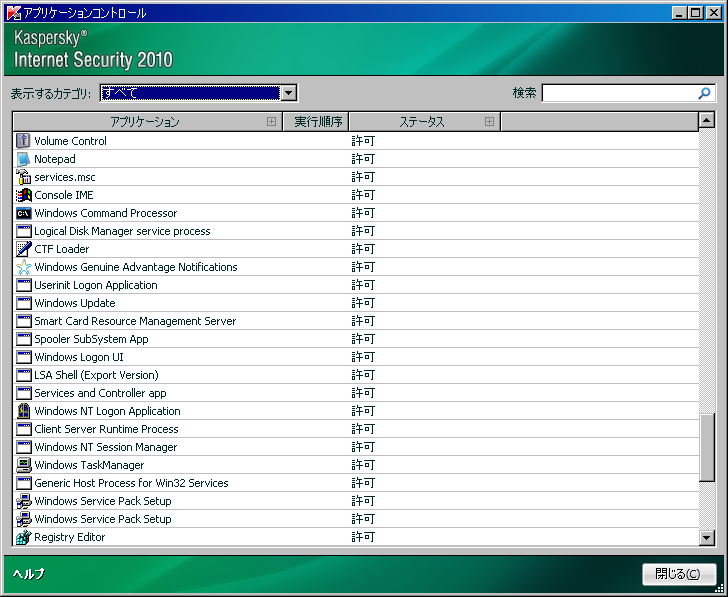Click 許可 status of Volume Control
The image size is (728, 597).
tap(363, 141)
